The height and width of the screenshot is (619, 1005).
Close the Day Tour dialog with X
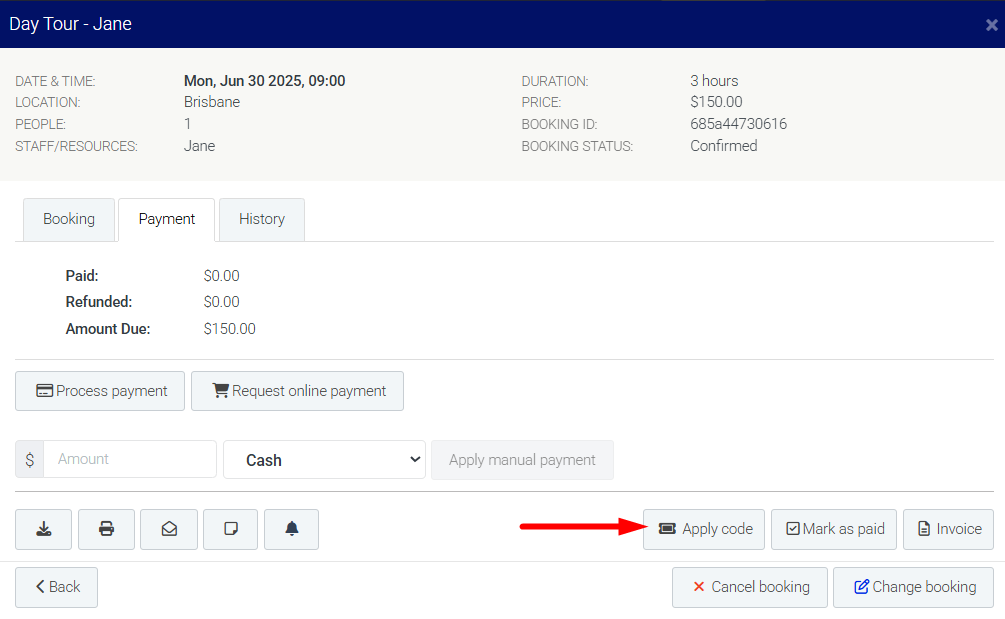(x=991, y=25)
